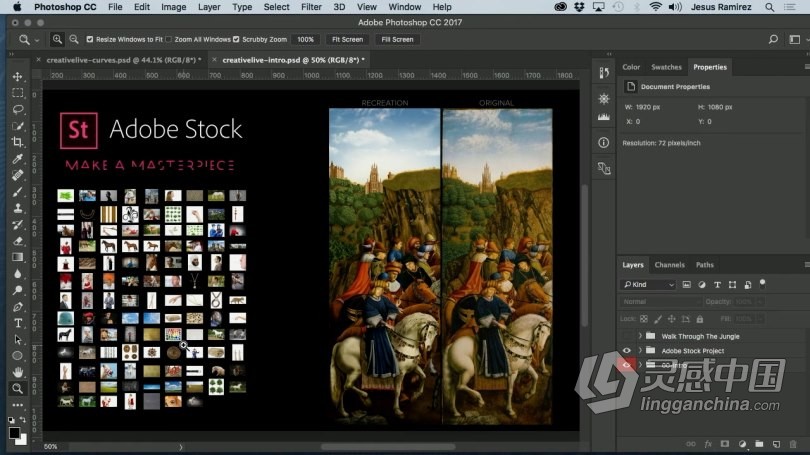The width and height of the screenshot is (810, 455).
Task: Select the Dodge tool
Action: pyautogui.click(x=18, y=290)
